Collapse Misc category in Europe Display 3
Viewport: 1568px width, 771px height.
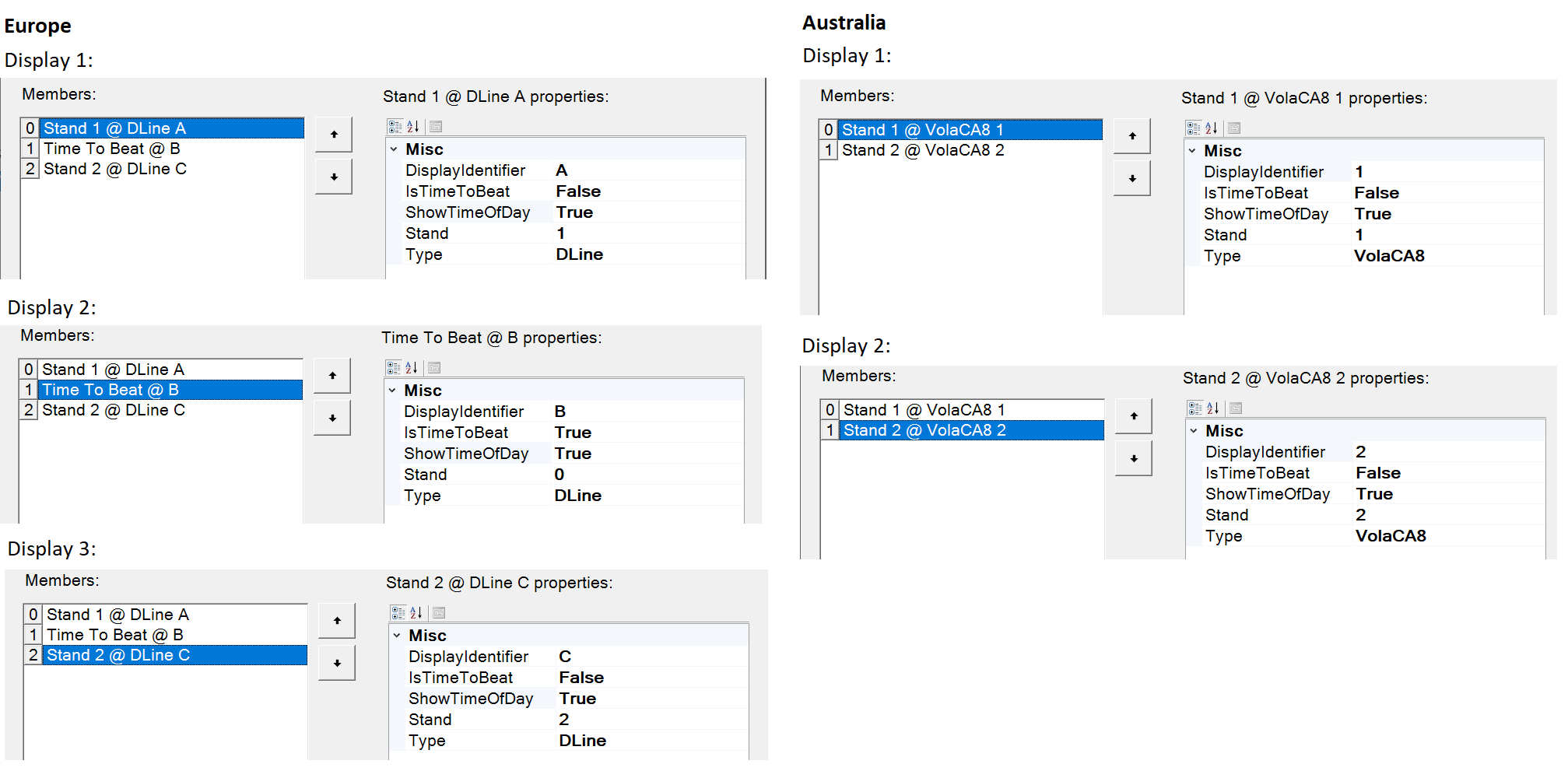(397, 636)
